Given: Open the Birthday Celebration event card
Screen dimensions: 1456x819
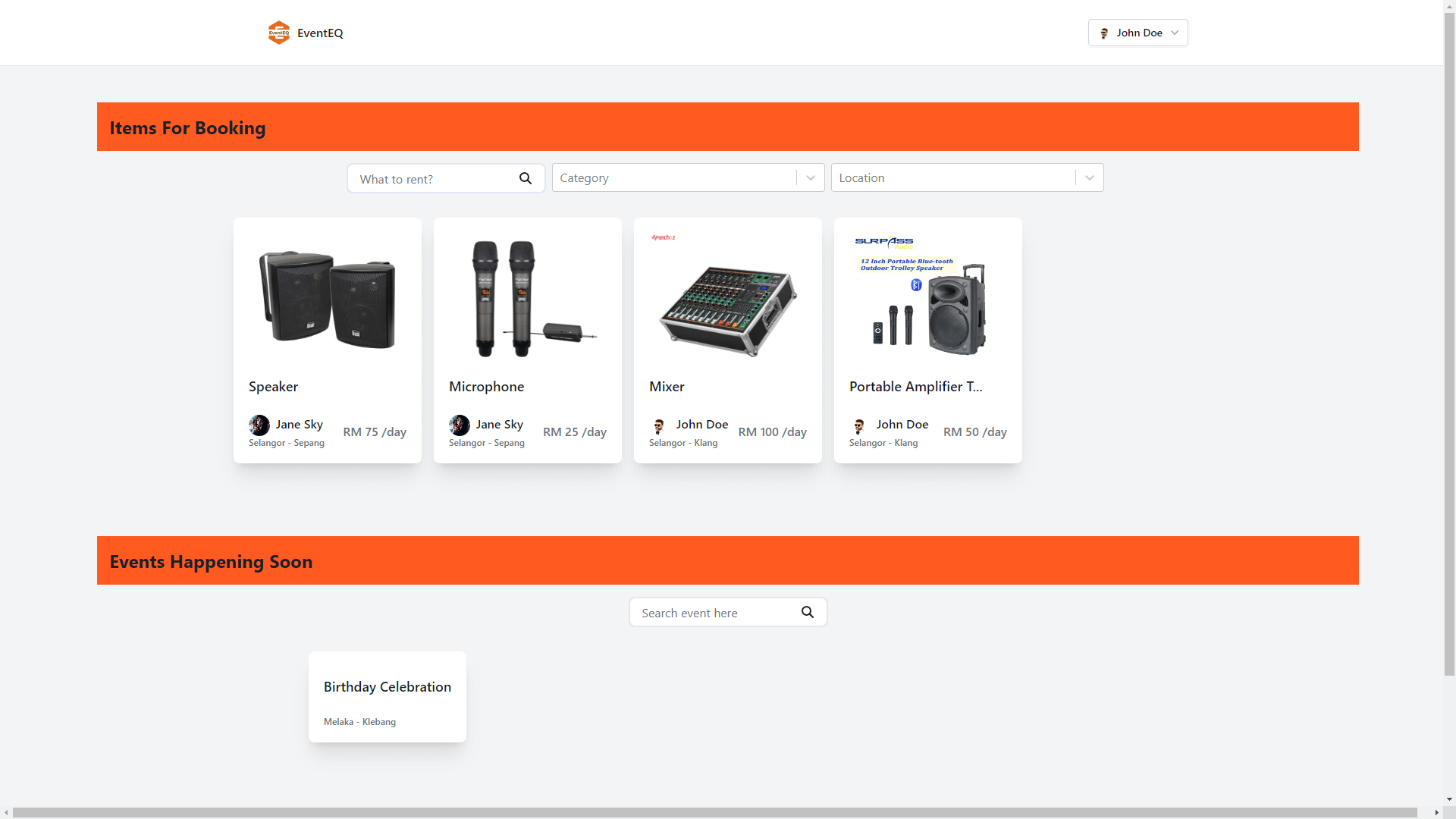Looking at the screenshot, I should tap(387, 696).
